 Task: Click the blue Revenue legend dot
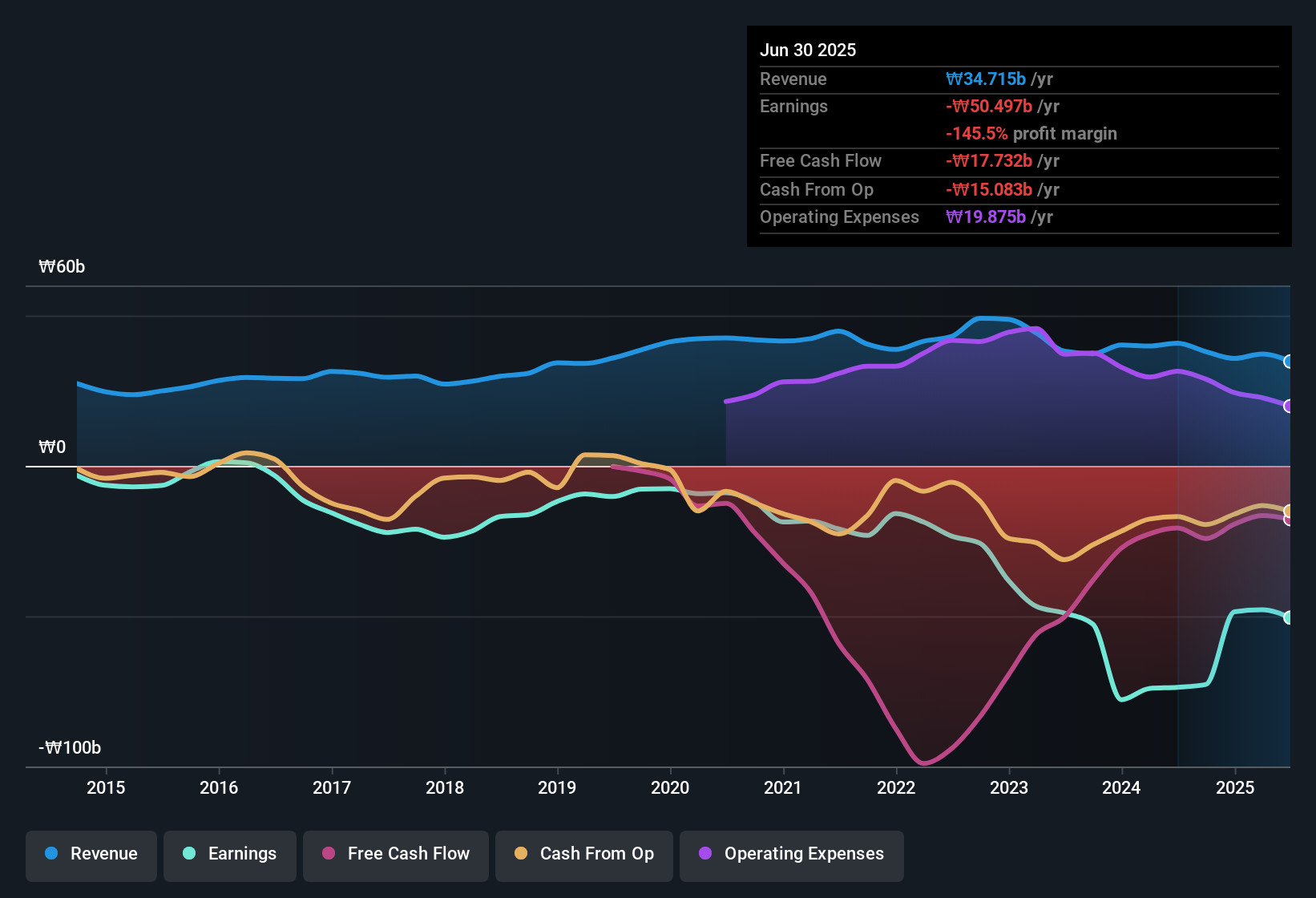(x=50, y=854)
